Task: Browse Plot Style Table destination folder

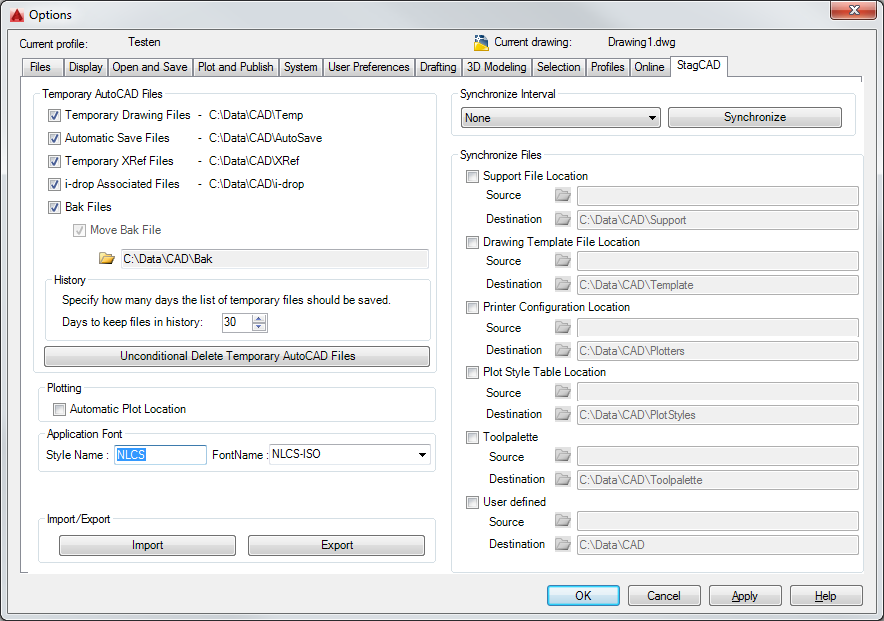Action: (563, 414)
